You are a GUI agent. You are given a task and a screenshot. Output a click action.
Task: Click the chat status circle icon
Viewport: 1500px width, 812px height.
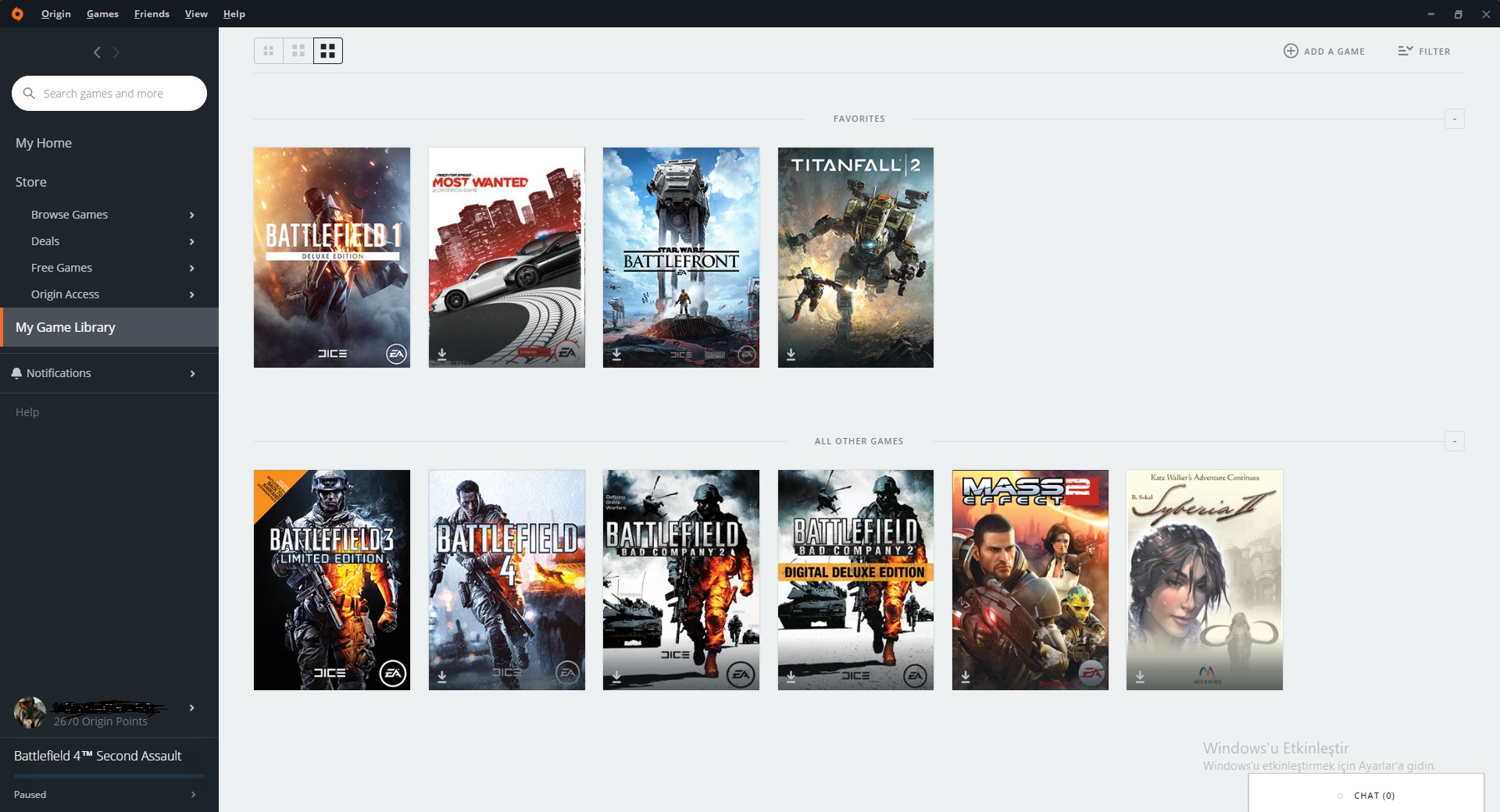1340,796
